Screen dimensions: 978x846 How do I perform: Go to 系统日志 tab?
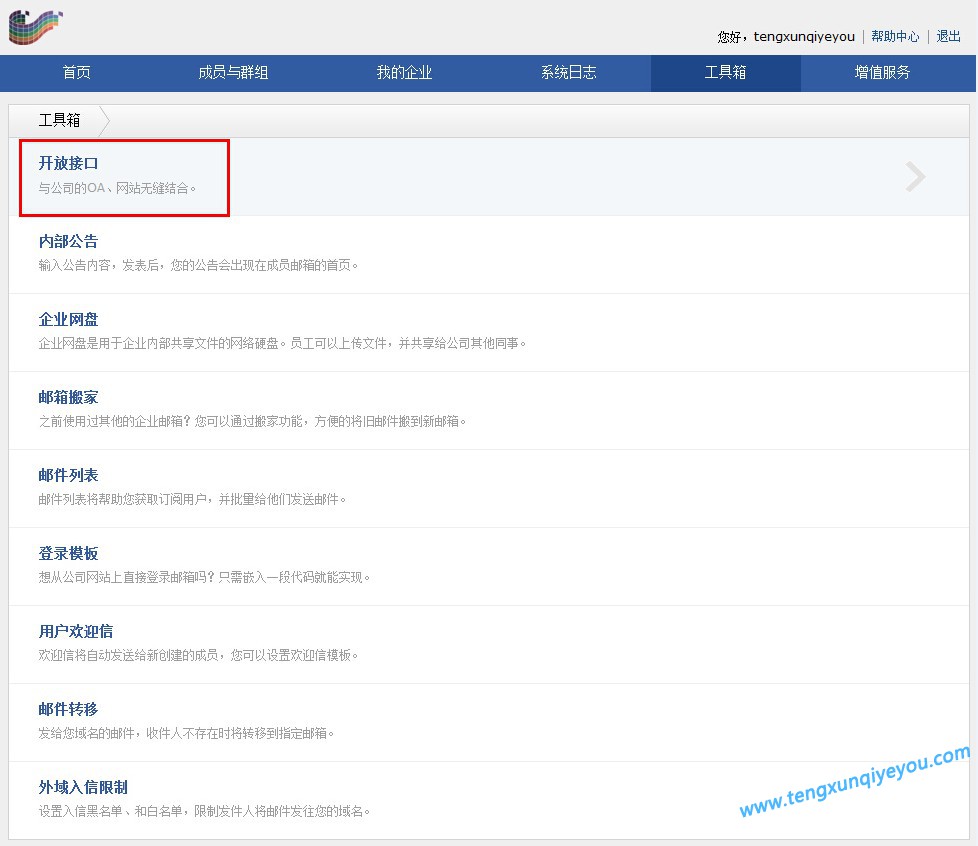click(568, 72)
